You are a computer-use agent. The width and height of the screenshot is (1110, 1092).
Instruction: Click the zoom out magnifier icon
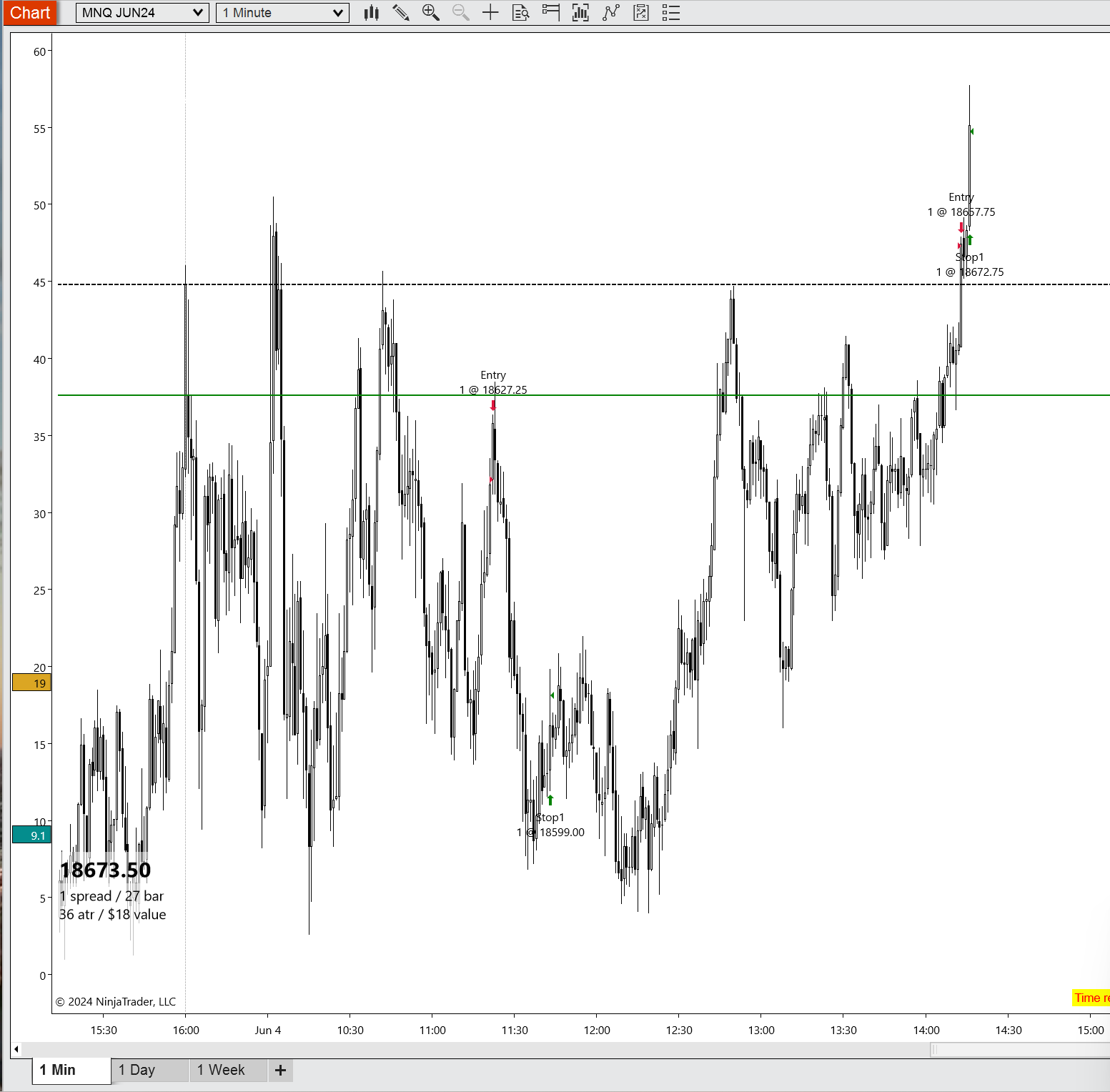click(x=461, y=13)
